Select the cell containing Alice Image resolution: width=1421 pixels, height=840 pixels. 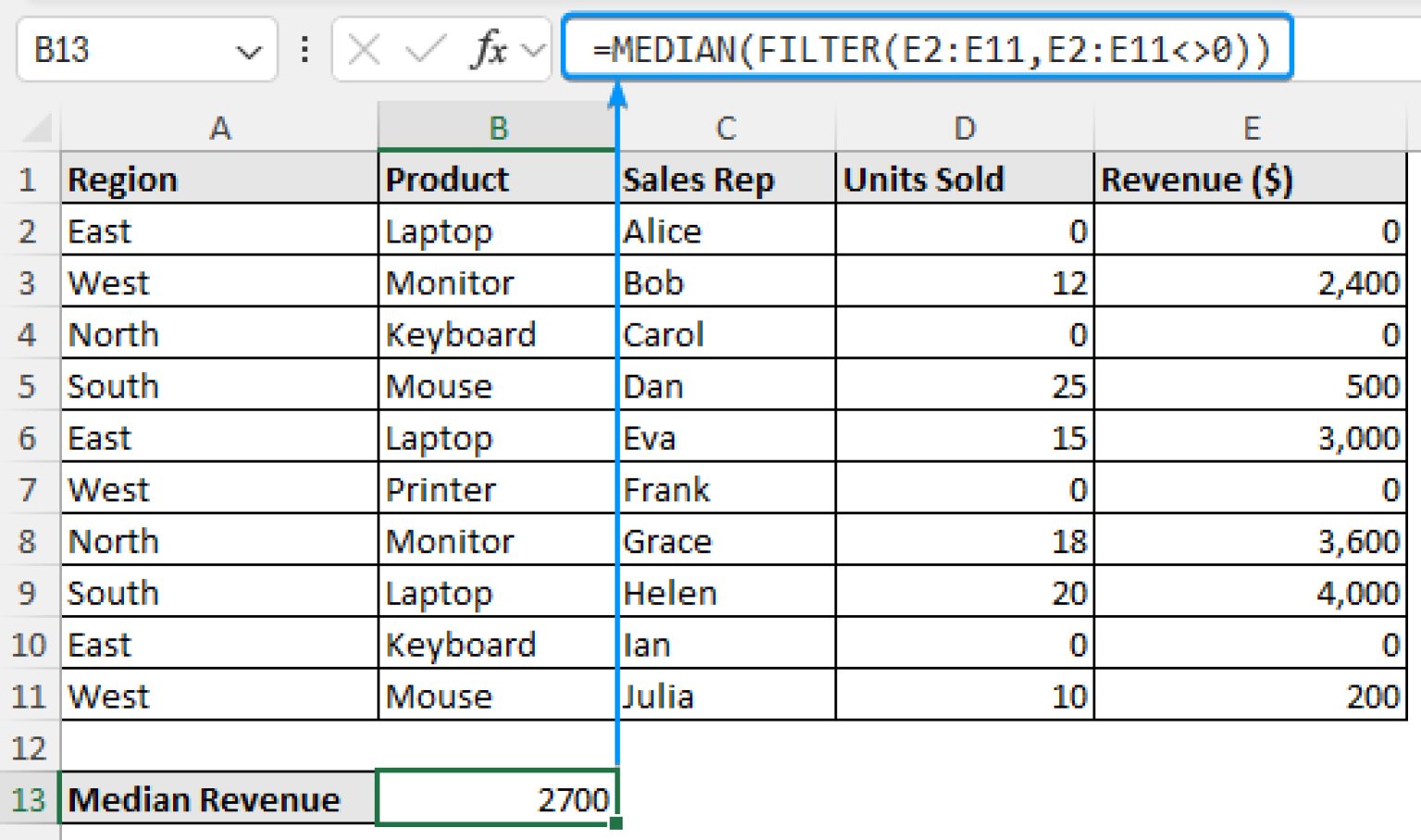point(726,230)
